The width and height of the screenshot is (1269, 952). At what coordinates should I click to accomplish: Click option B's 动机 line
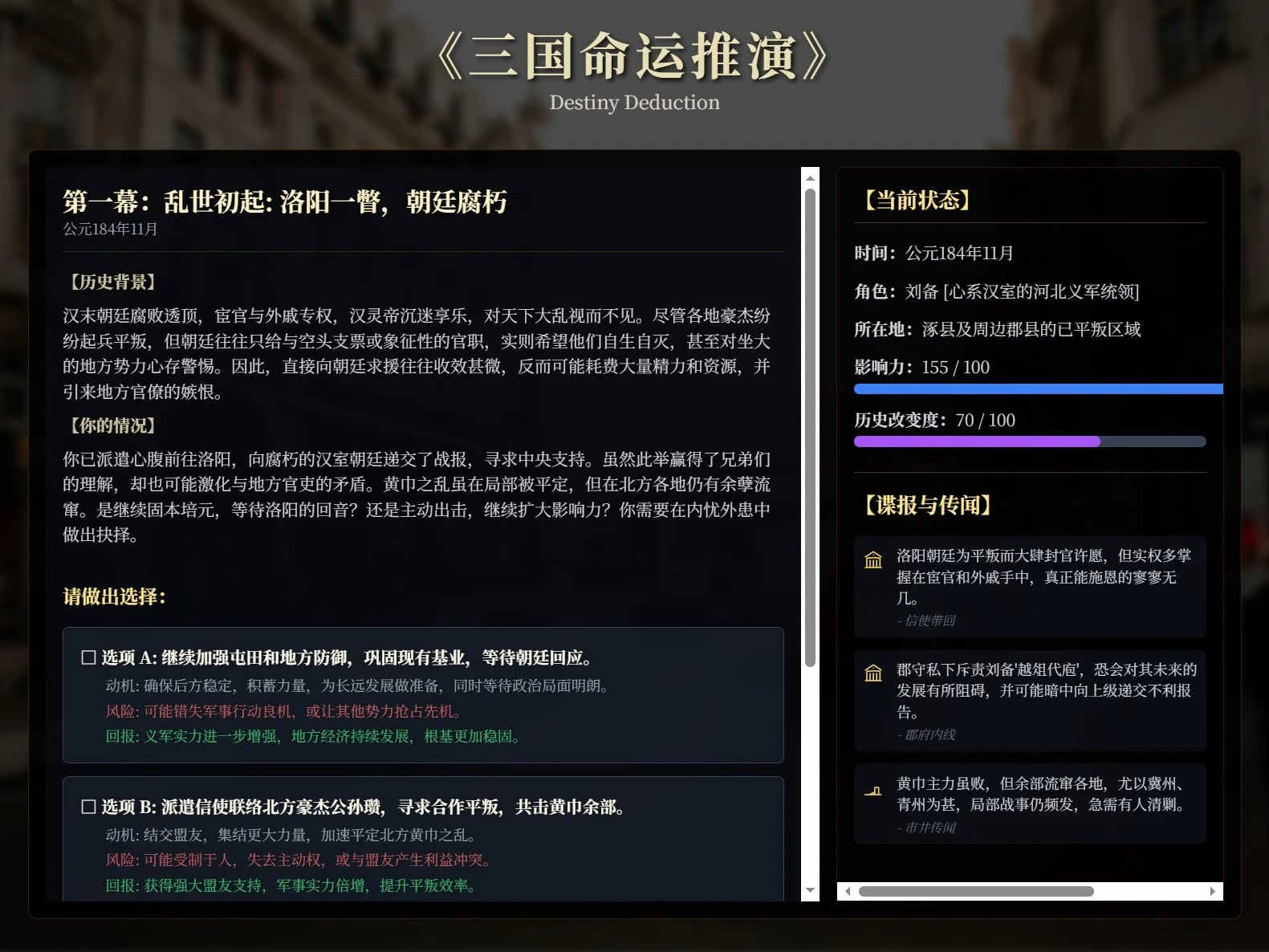[293, 835]
